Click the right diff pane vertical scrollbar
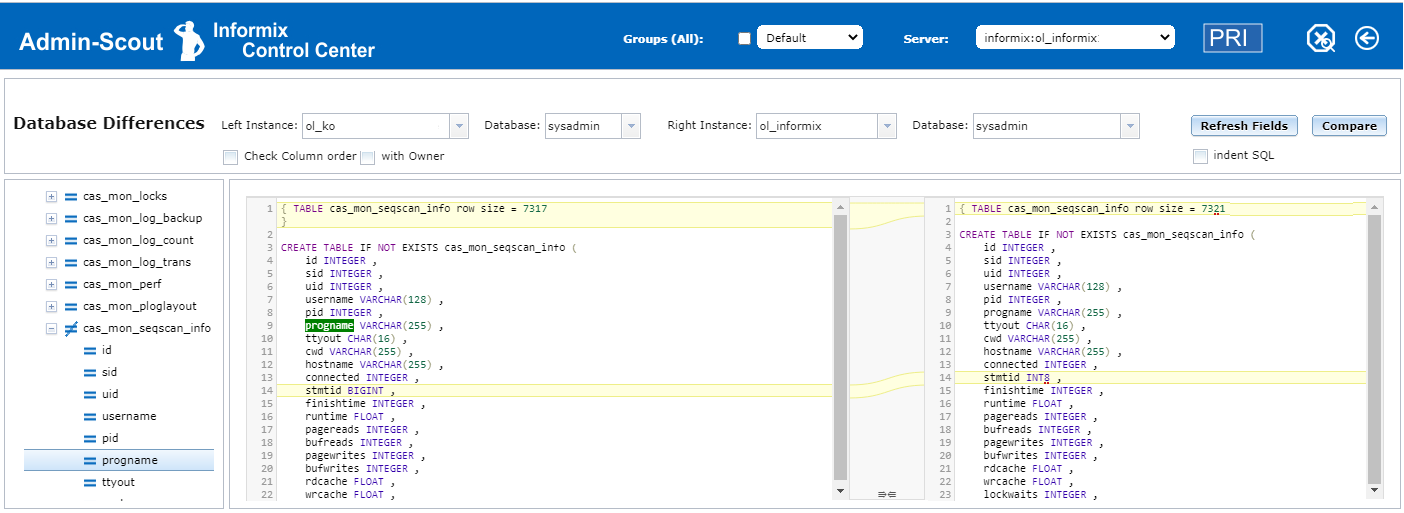This screenshot has height=513, width=1404. 1375,348
